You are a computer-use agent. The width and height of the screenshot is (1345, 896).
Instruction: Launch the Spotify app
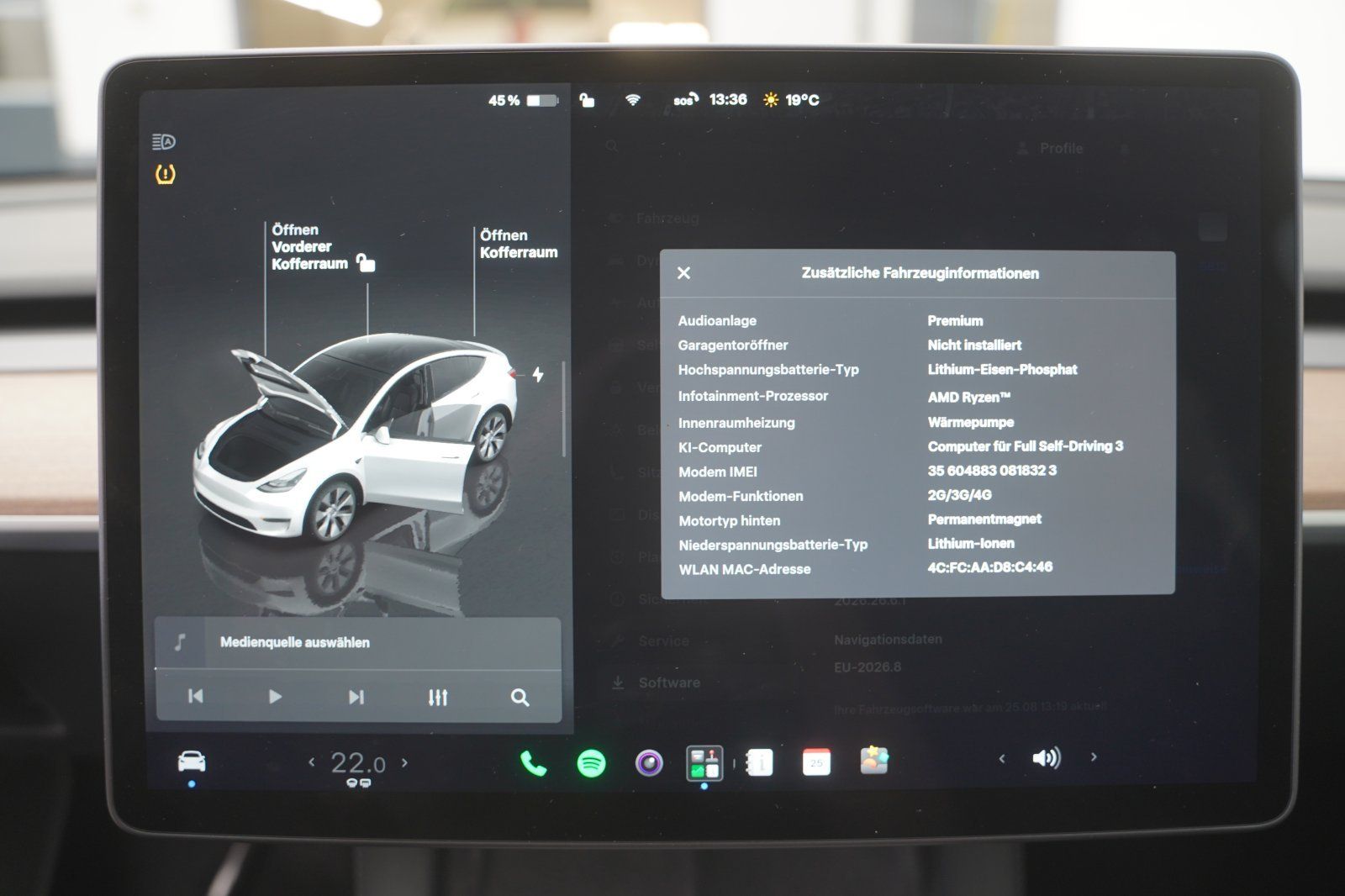592,763
